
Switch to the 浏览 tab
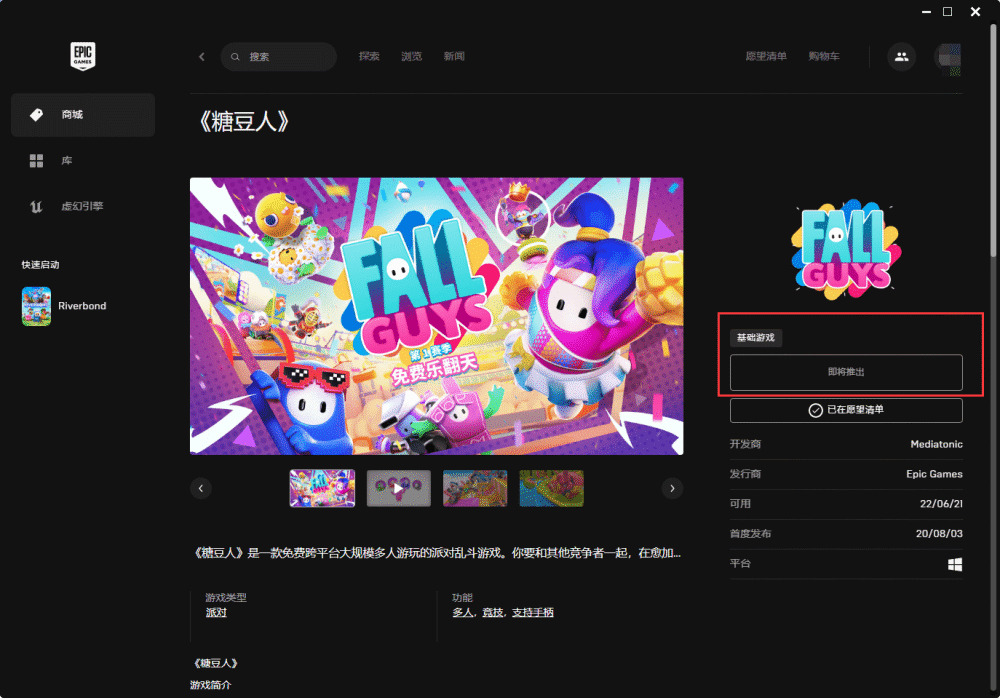(411, 56)
